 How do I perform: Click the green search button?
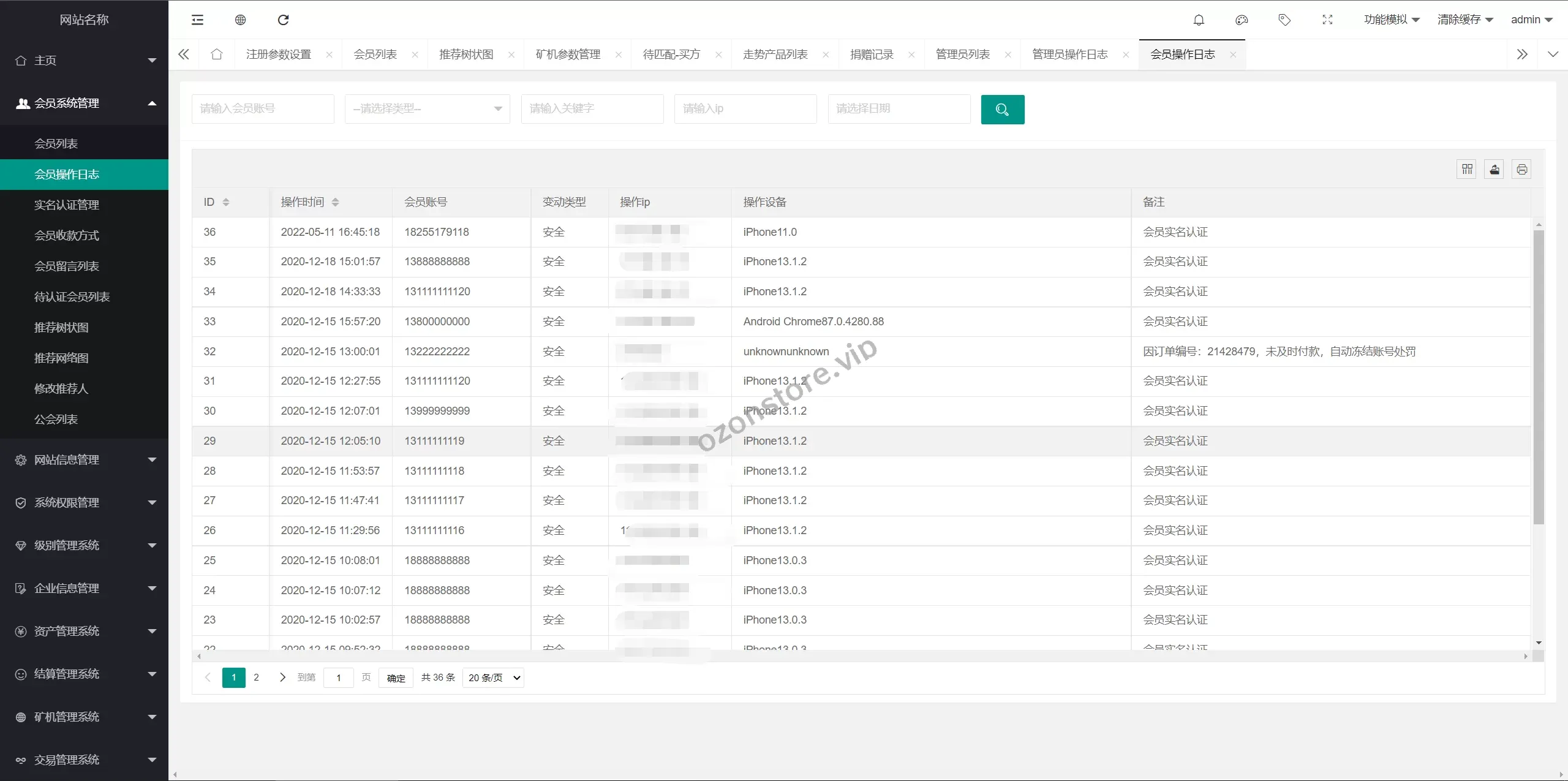[1002, 109]
